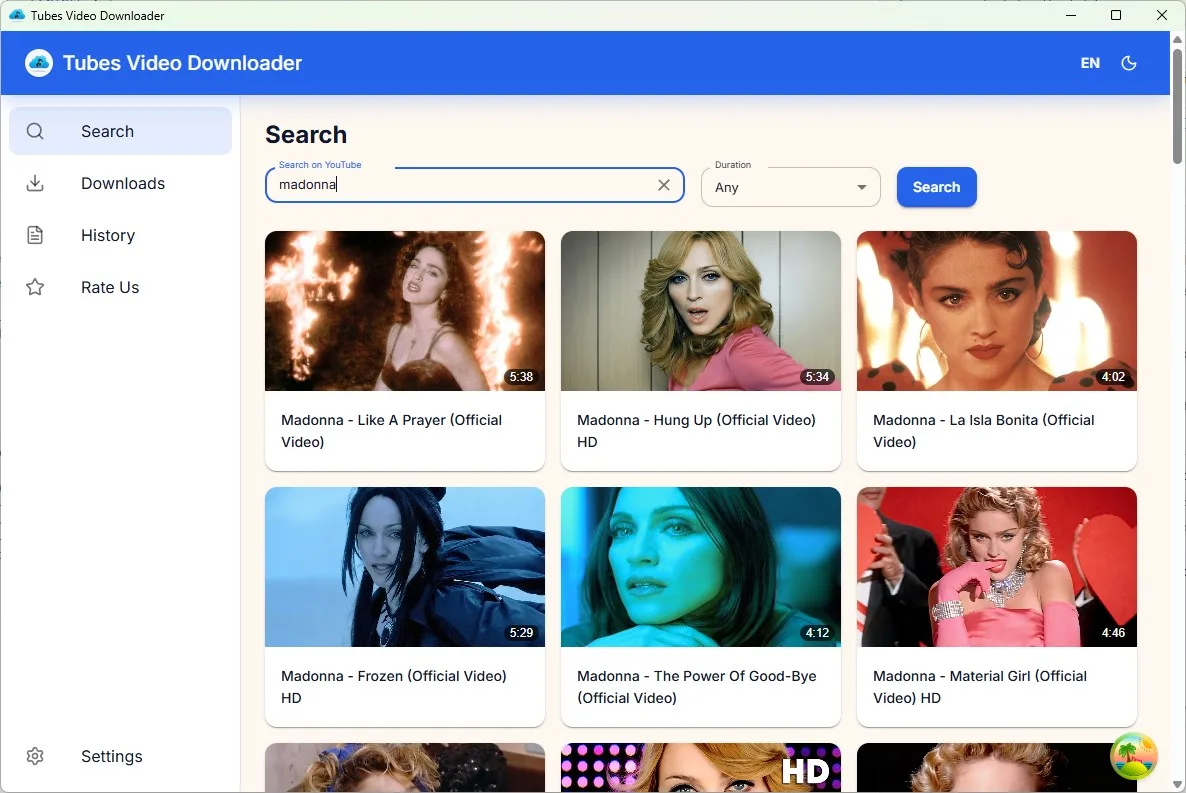Open the Duration dropdown
1186x793 pixels.
(790, 187)
